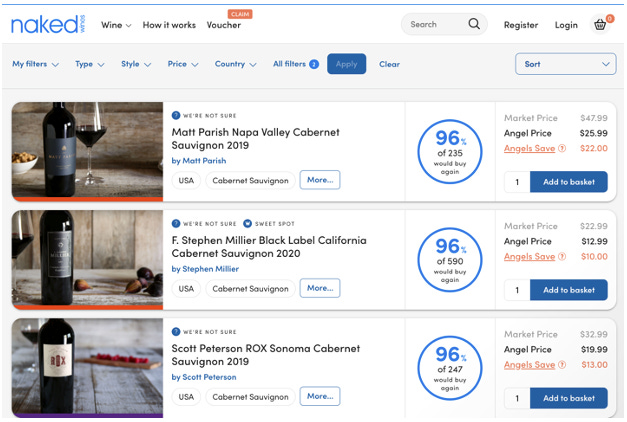The height and width of the screenshot is (422, 627).
Task: Click the 'We're not sure' icon on Matt Parish wine
Action: [176, 116]
